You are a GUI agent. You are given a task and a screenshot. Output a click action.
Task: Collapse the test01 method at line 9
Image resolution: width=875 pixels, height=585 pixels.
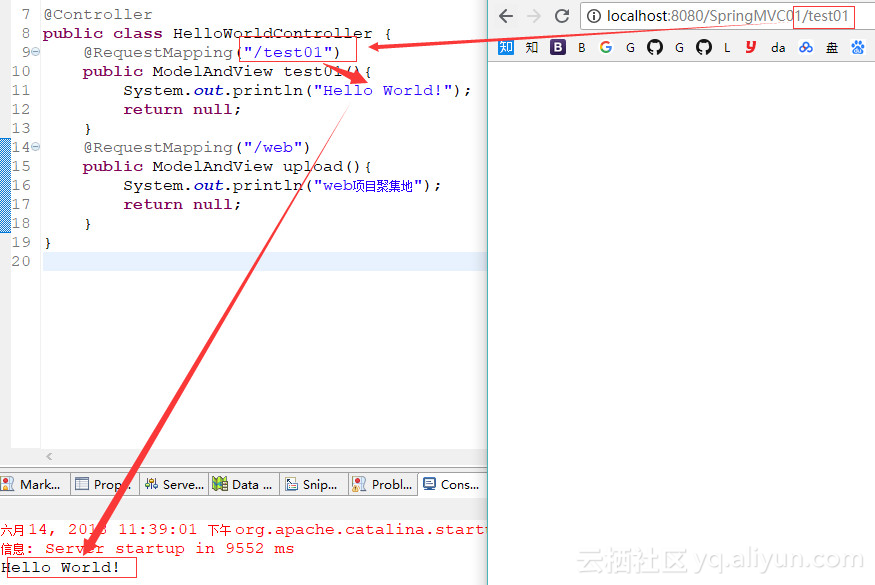(36, 52)
